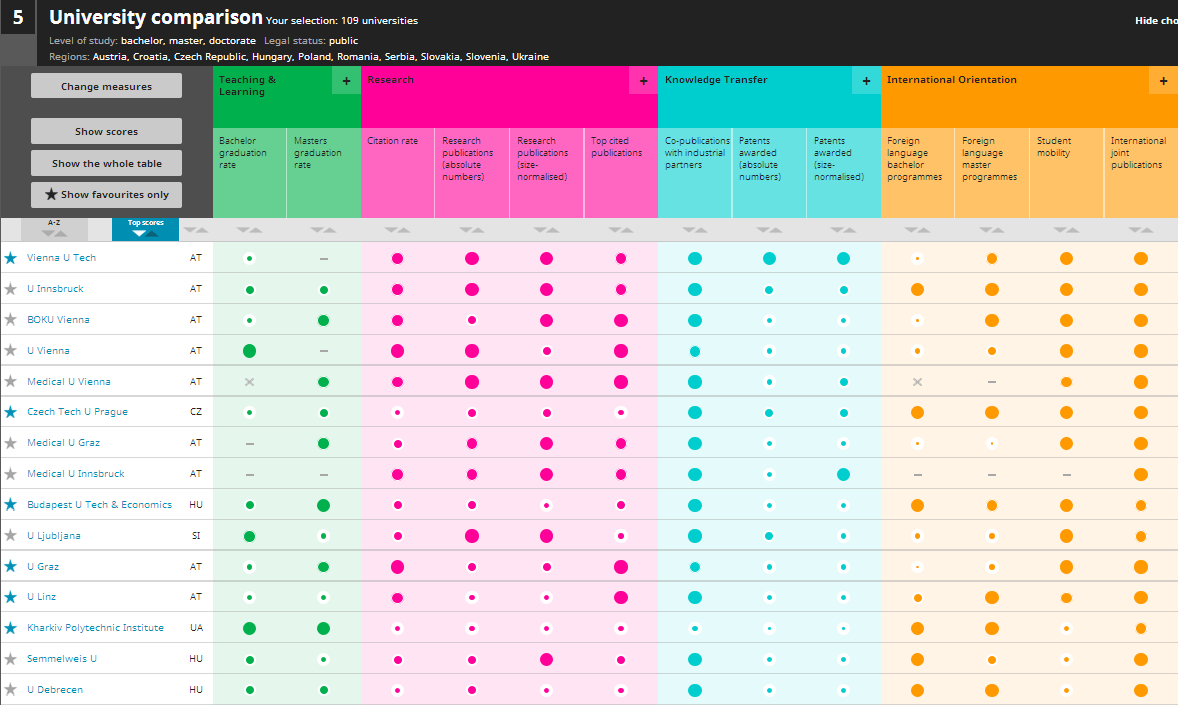Toggle favourite star for Medical U Graz

11,443
